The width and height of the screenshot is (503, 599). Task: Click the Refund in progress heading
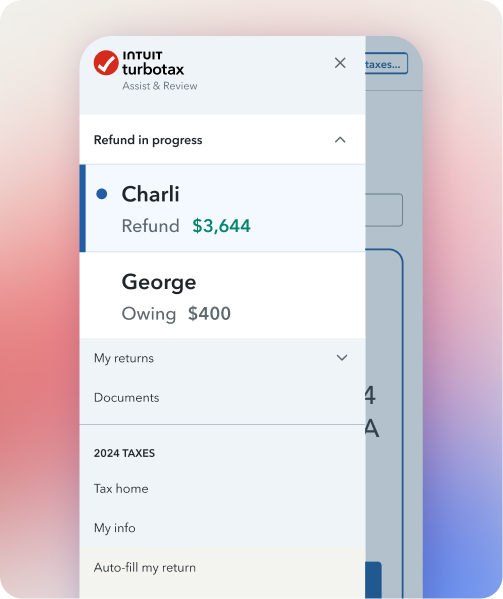pos(148,140)
